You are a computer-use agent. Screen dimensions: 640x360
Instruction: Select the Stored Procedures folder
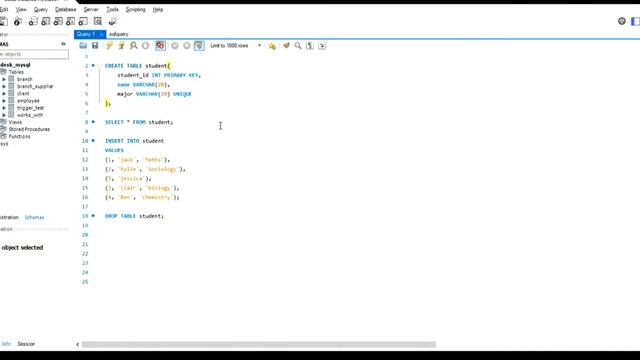[29, 129]
